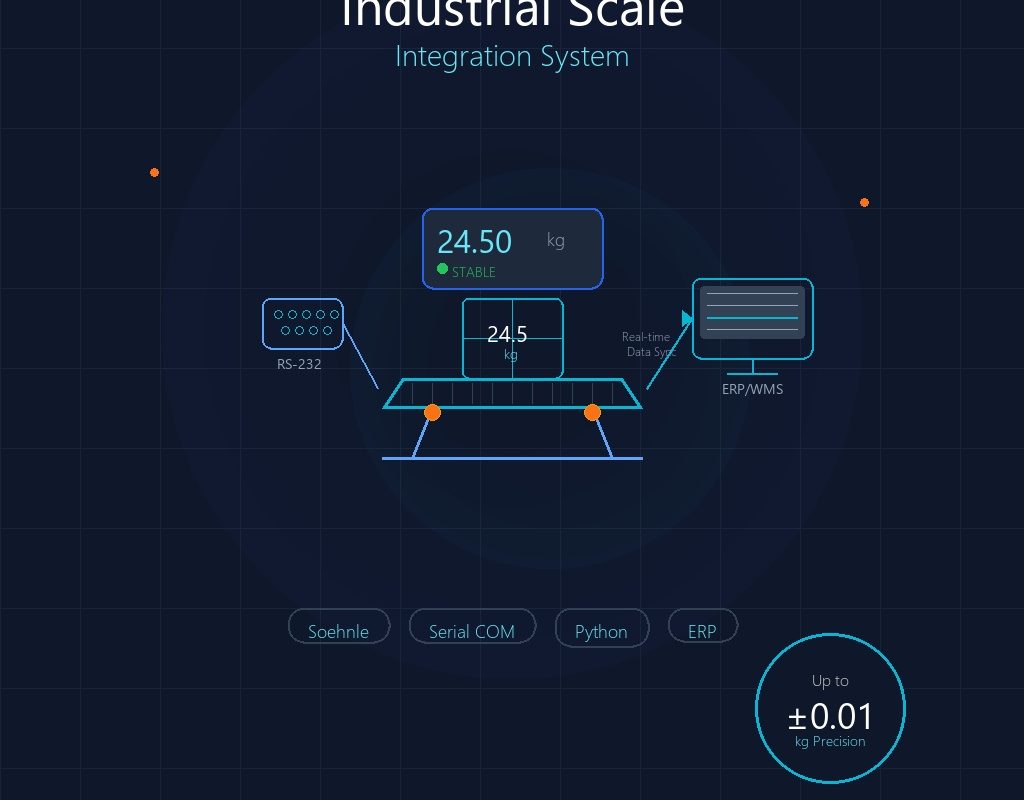Image resolution: width=1024 pixels, height=800 pixels.
Task: Click the scale weighing platform
Action: 512,394
